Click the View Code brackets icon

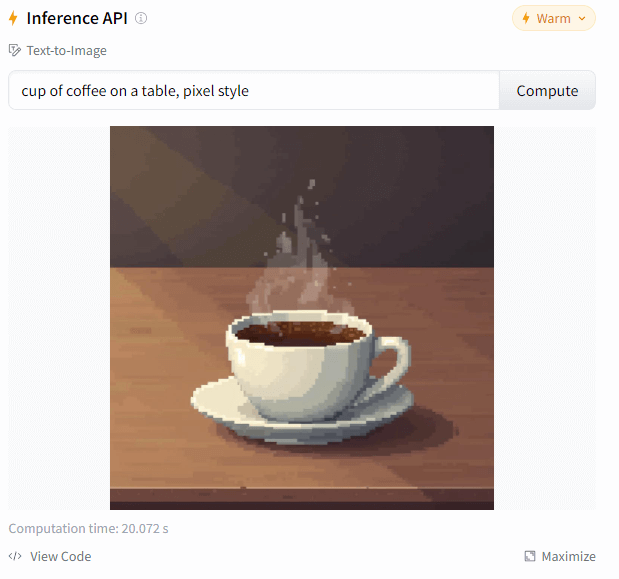[x=15, y=556]
